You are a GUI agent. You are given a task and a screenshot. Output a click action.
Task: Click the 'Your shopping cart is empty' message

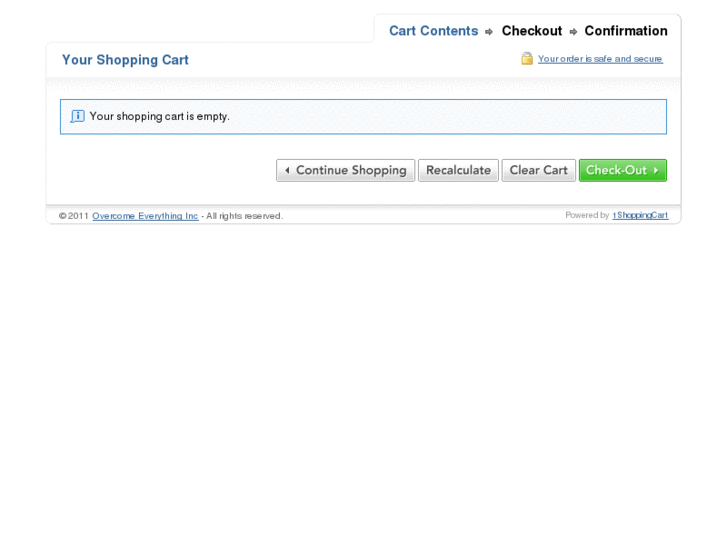[160, 116]
